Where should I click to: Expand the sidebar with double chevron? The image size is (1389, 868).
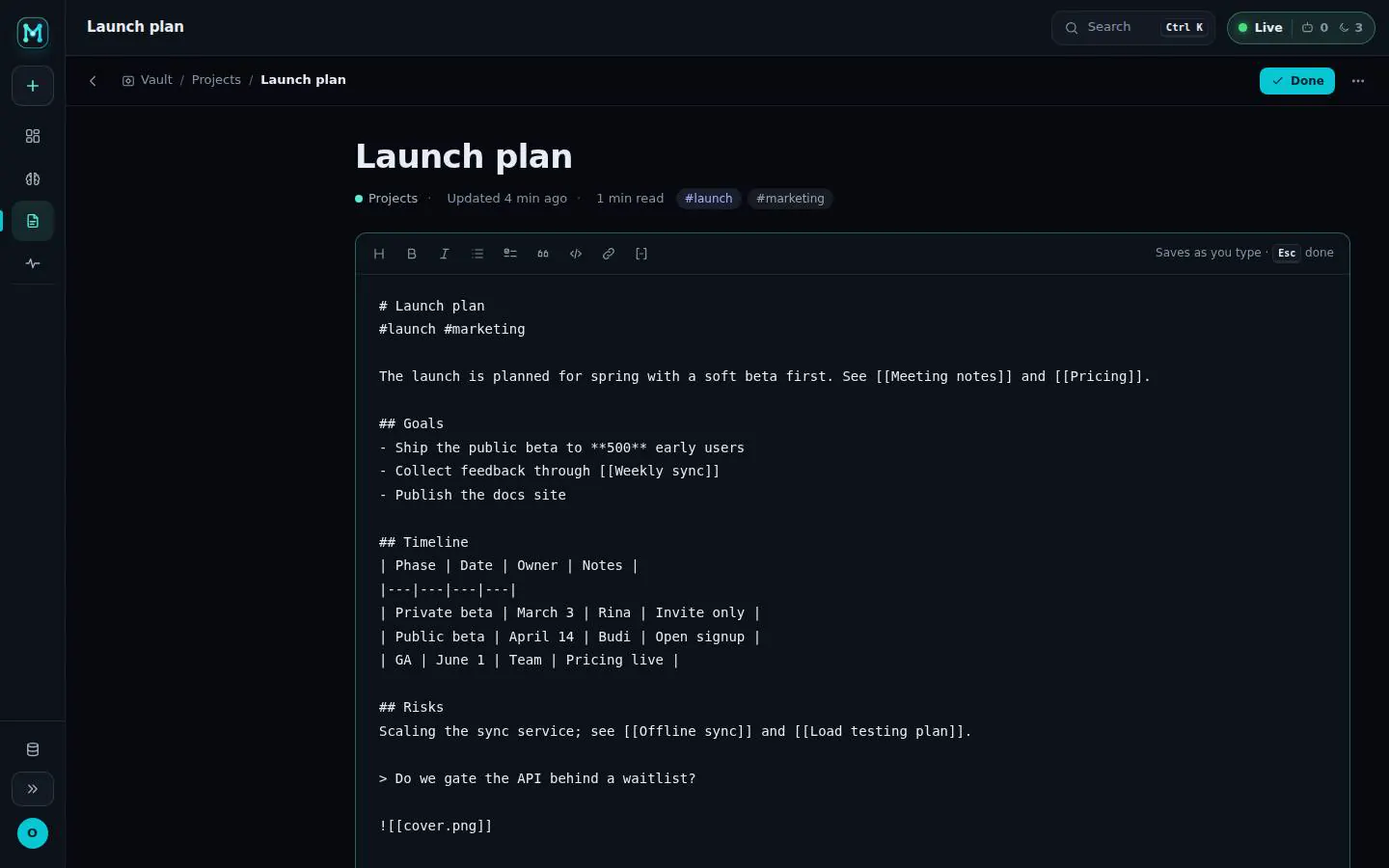pyautogui.click(x=33, y=789)
